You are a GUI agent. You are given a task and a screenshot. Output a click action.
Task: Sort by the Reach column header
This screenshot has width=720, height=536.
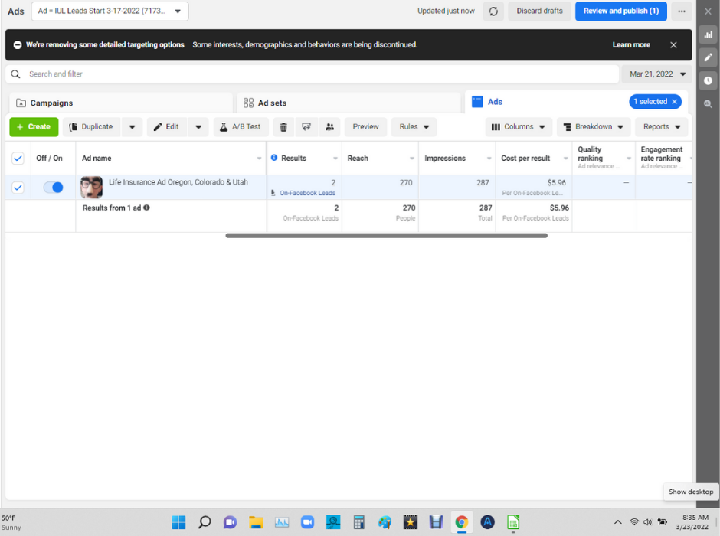(358, 158)
